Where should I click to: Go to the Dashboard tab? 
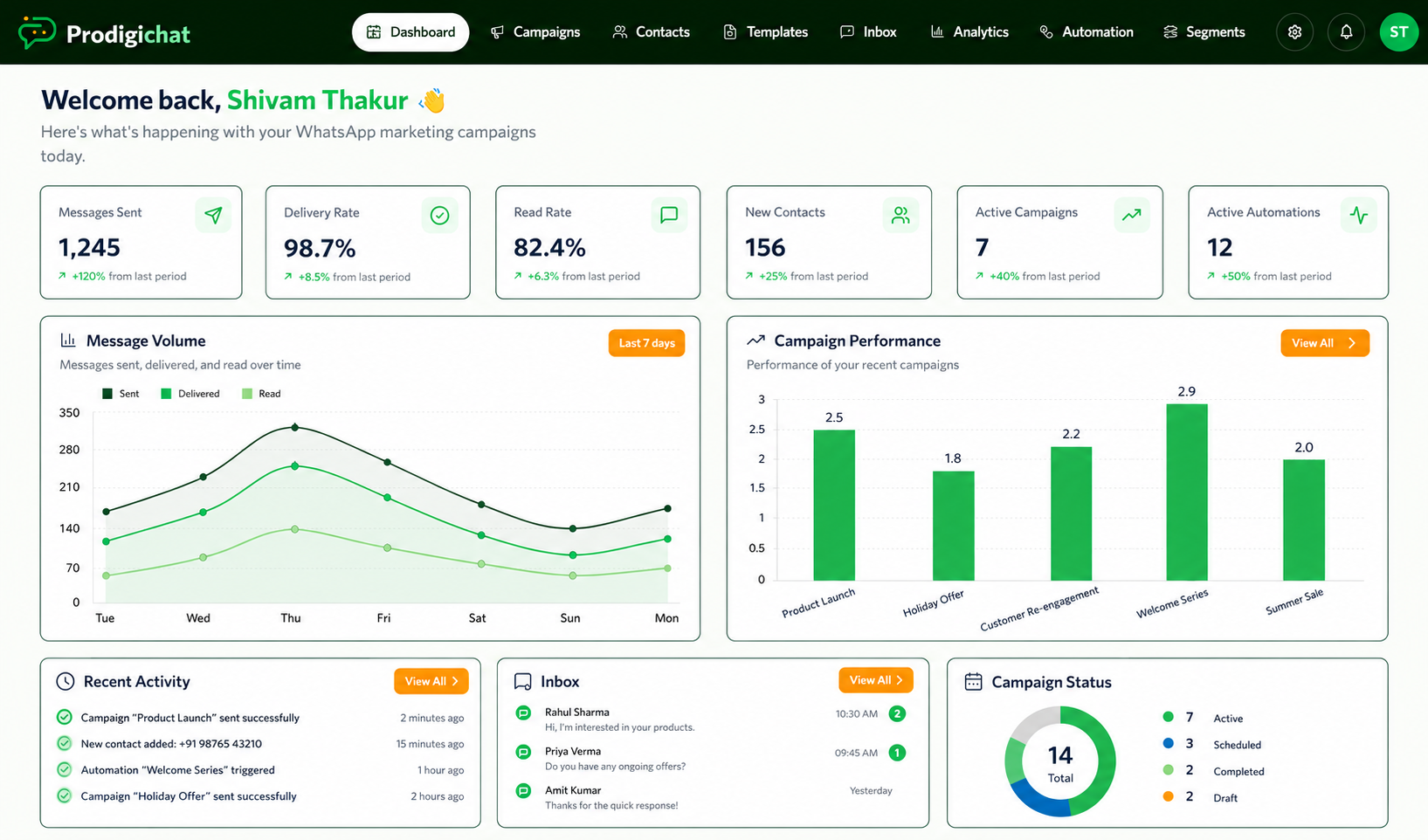410,32
